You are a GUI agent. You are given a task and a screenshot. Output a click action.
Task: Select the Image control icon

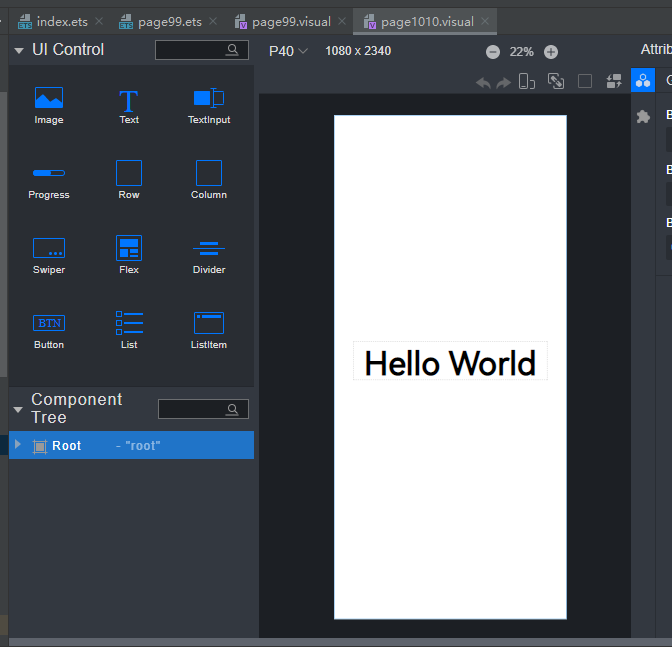point(49,98)
